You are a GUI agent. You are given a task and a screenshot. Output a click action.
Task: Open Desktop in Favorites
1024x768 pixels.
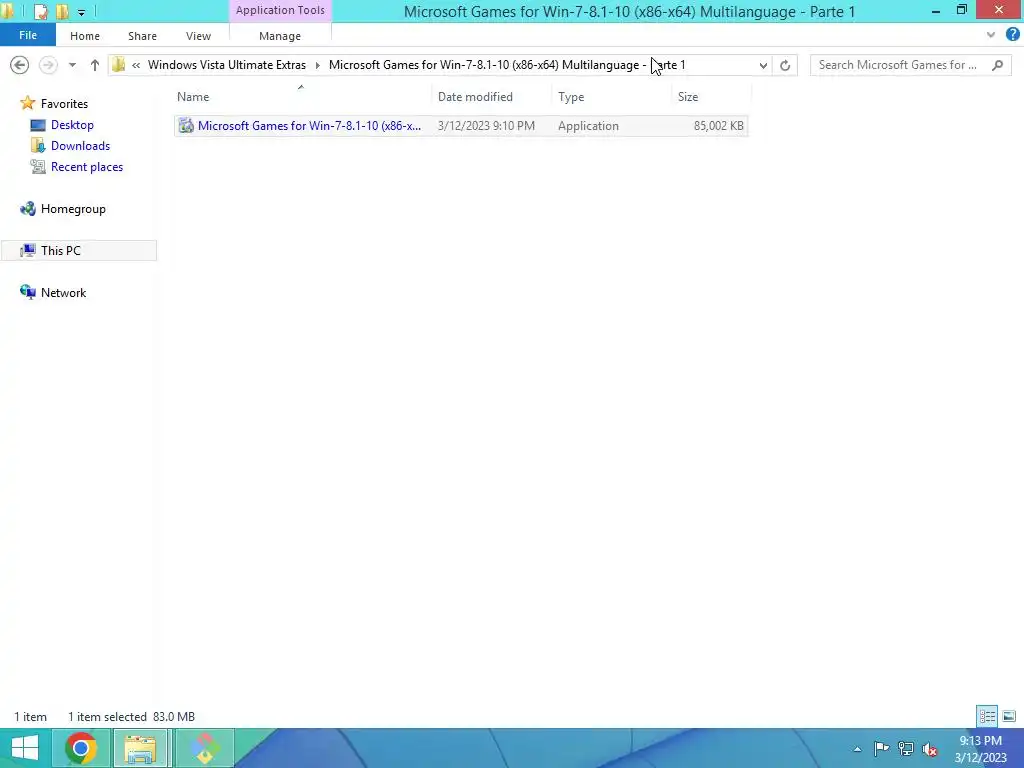tap(72, 125)
